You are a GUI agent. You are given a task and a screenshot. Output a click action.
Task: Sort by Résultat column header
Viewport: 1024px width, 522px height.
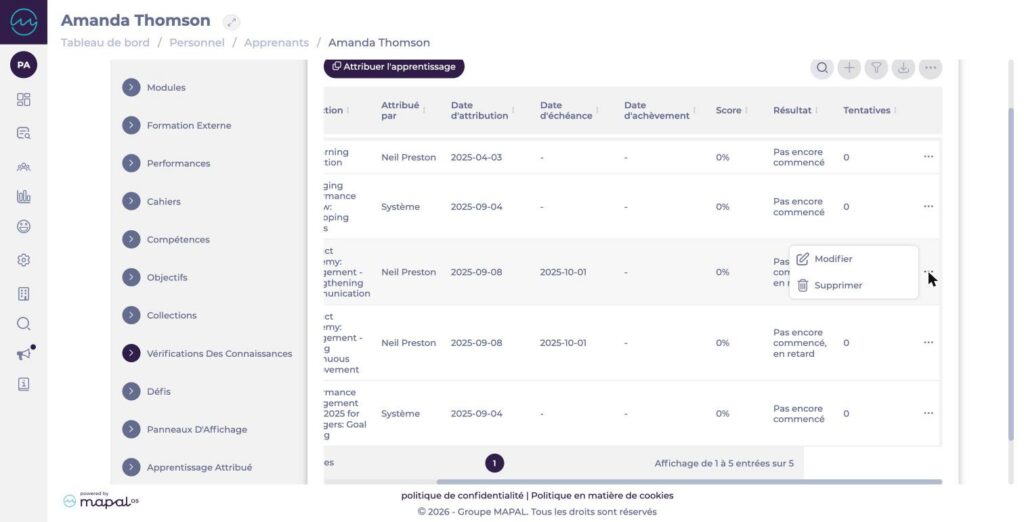click(795, 110)
